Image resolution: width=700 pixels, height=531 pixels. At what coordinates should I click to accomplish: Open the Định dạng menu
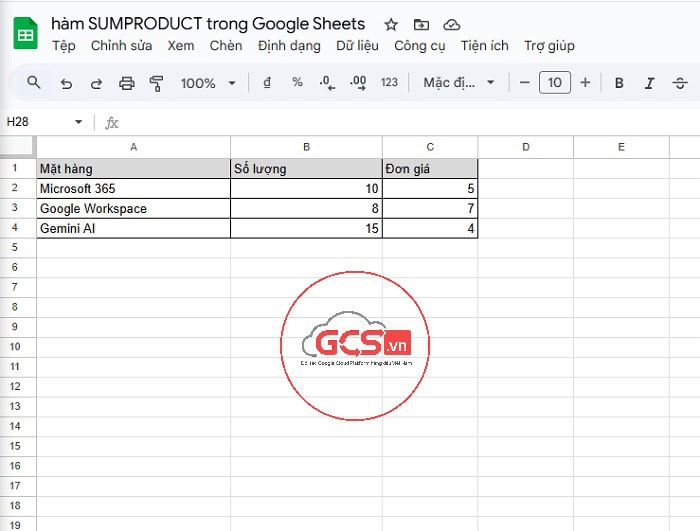[x=289, y=46]
